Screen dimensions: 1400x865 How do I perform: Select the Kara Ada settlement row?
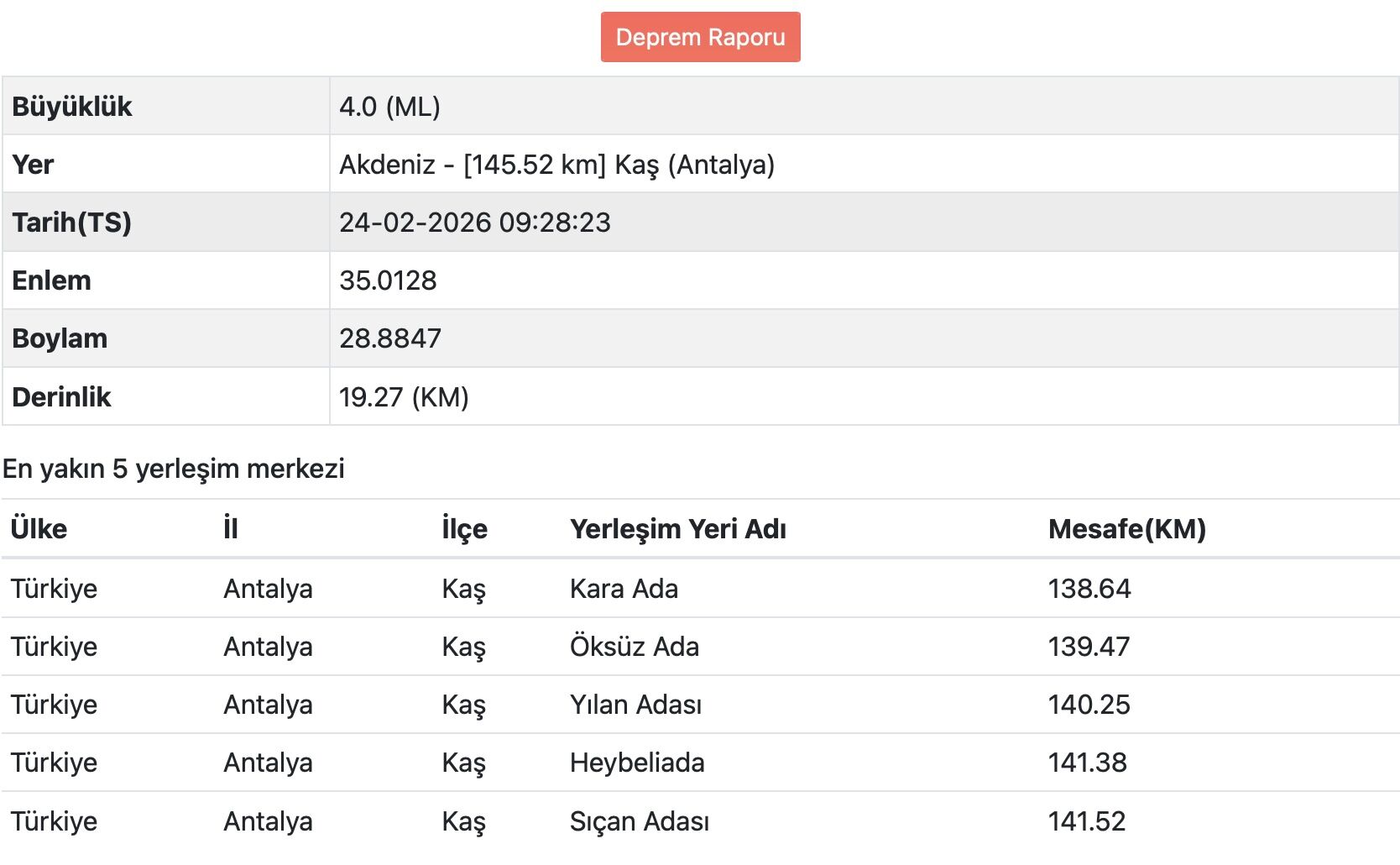(x=623, y=589)
